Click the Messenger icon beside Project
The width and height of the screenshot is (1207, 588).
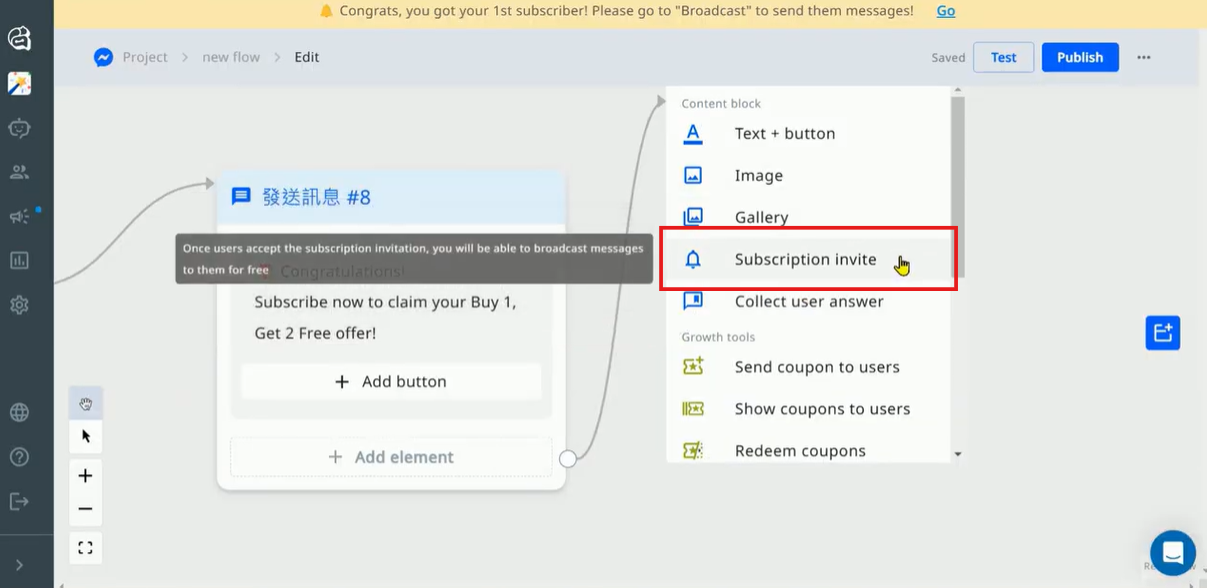point(103,57)
